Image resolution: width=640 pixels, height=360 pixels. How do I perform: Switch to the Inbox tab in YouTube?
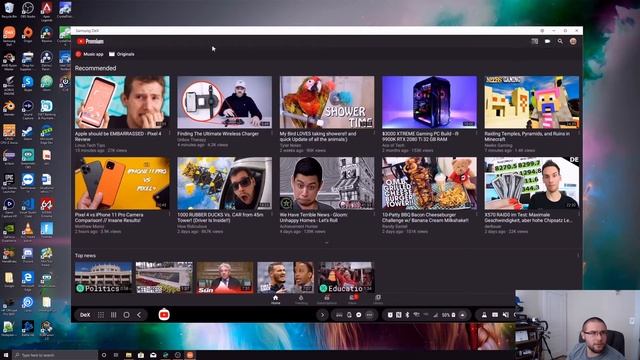[352, 300]
